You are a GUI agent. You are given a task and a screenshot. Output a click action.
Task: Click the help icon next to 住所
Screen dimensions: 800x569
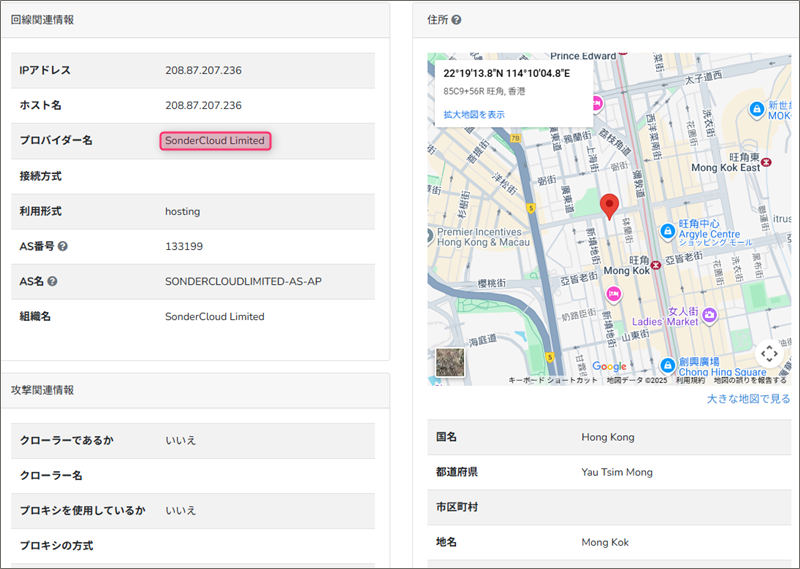[456, 20]
